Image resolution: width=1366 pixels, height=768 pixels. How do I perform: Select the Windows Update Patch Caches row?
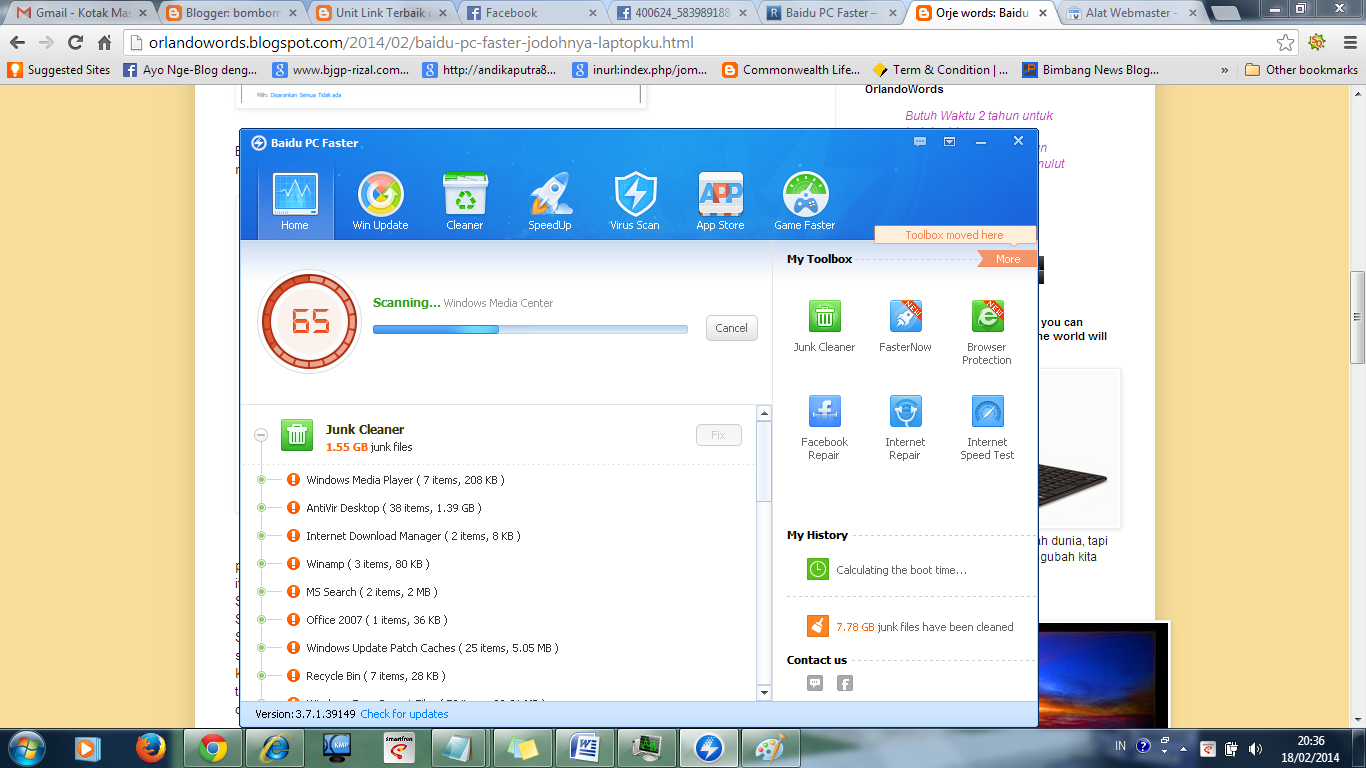click(432, 648)
